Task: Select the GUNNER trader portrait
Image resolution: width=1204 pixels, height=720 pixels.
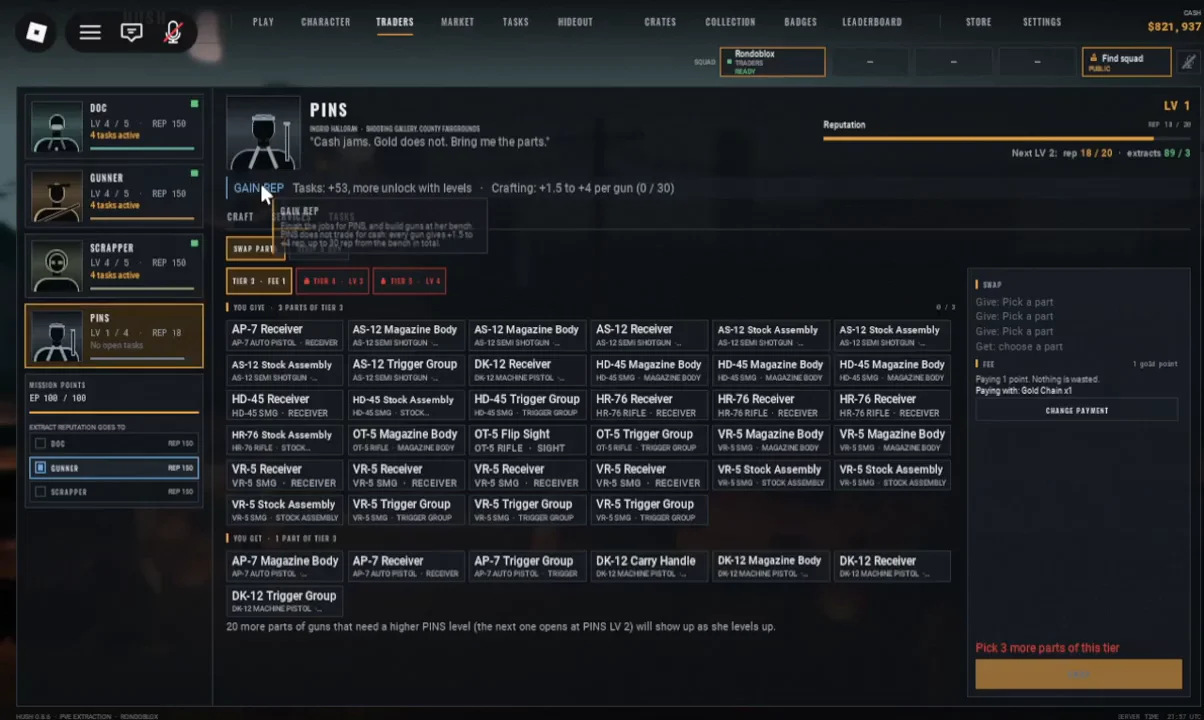Action: [x=57, y=196]
